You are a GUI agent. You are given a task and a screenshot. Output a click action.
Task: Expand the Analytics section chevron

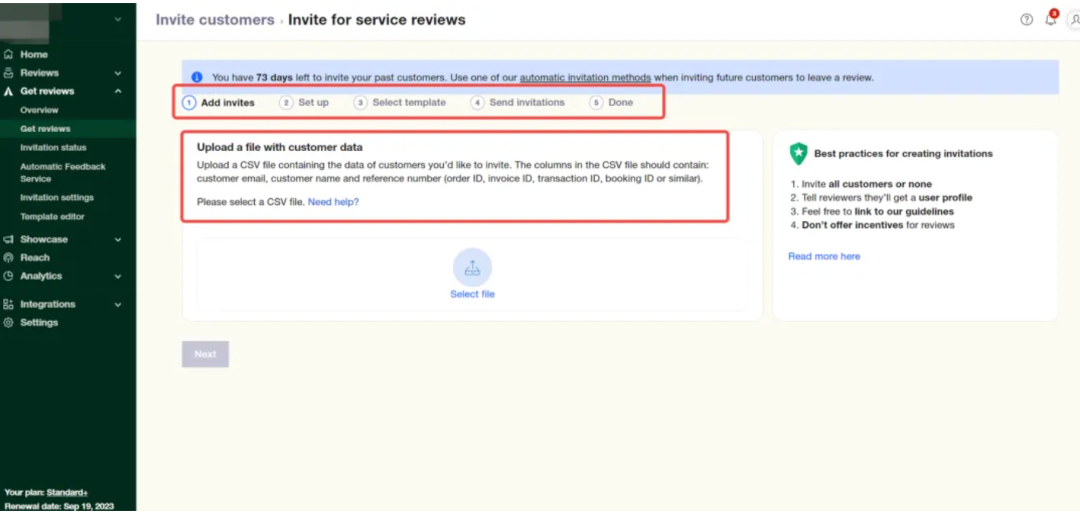tap(118, 276)
